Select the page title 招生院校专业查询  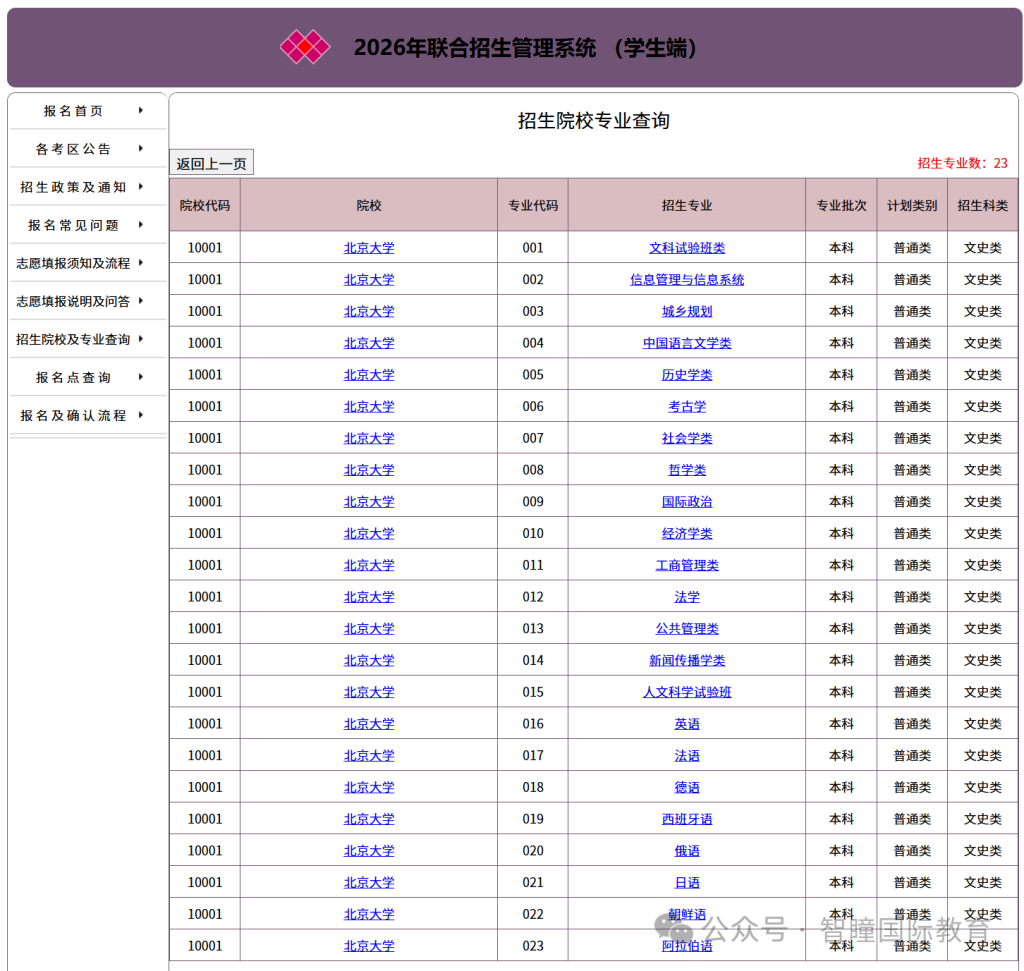594,121
